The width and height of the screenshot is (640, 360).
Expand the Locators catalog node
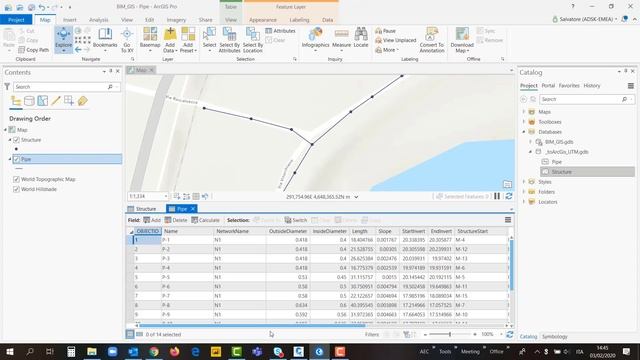pyautogui.click(x=524, y=202)
